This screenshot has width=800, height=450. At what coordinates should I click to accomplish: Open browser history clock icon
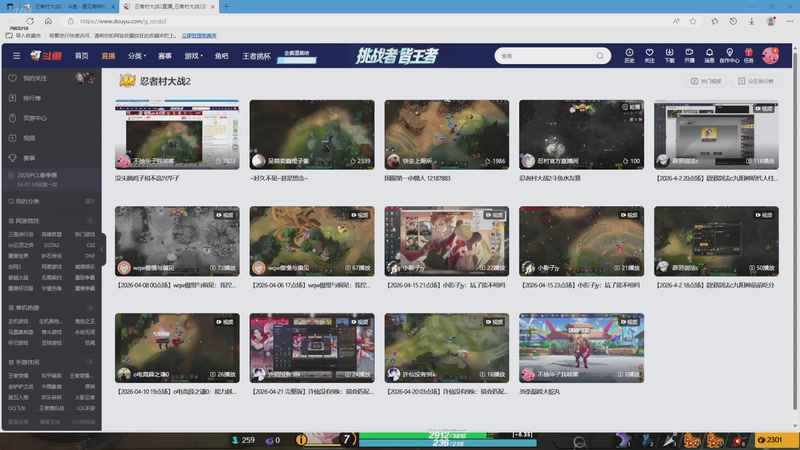tap(733, 21)
